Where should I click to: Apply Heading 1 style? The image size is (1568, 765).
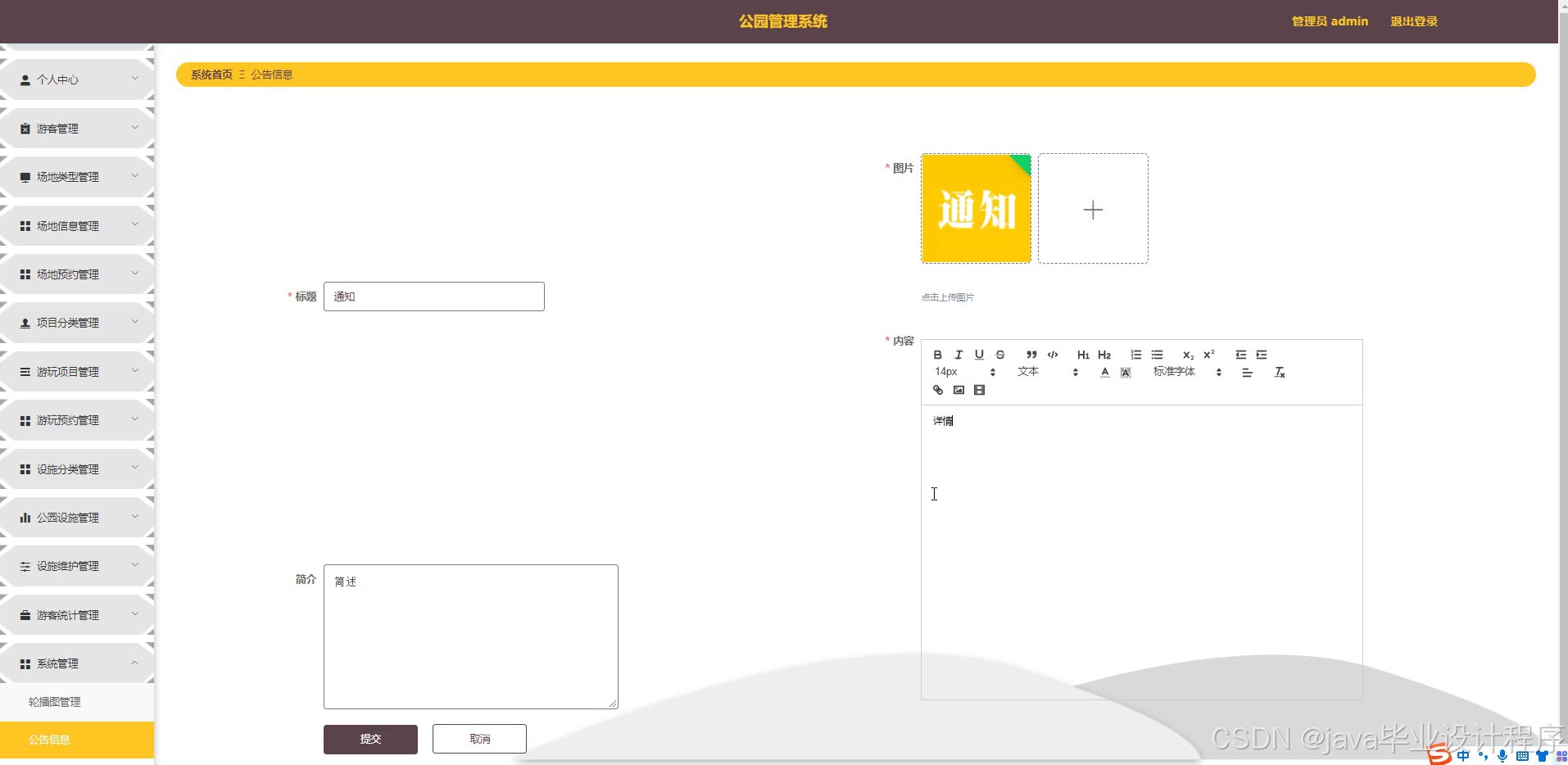tap(1083, 355)
